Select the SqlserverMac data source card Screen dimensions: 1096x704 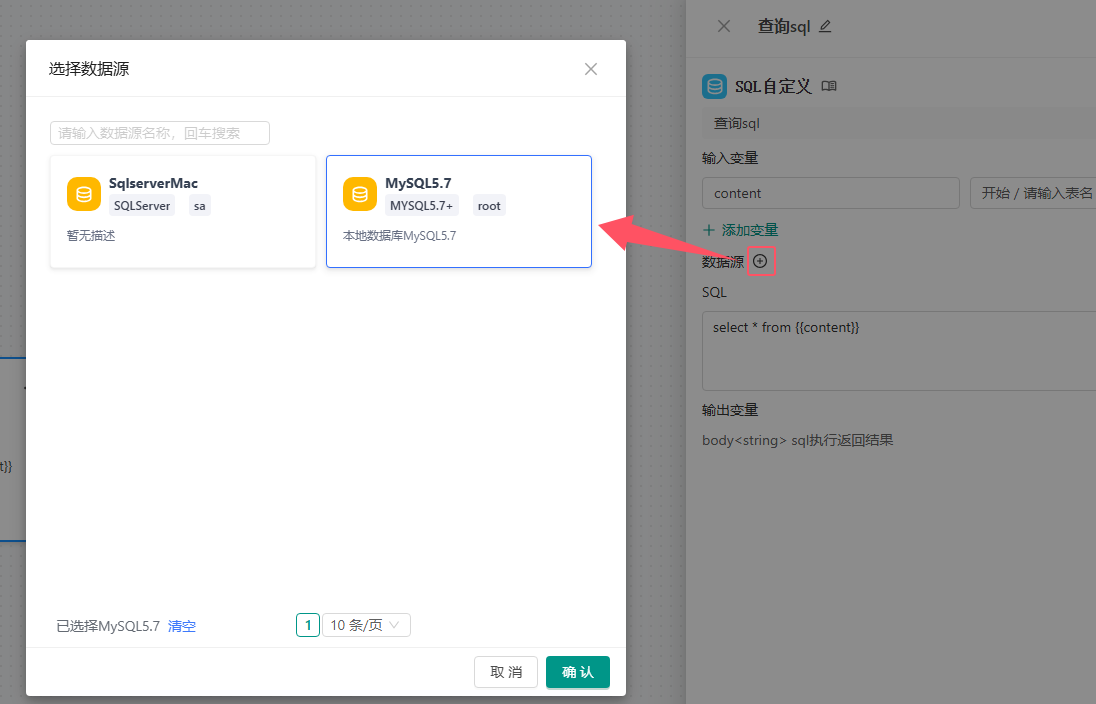183,211
